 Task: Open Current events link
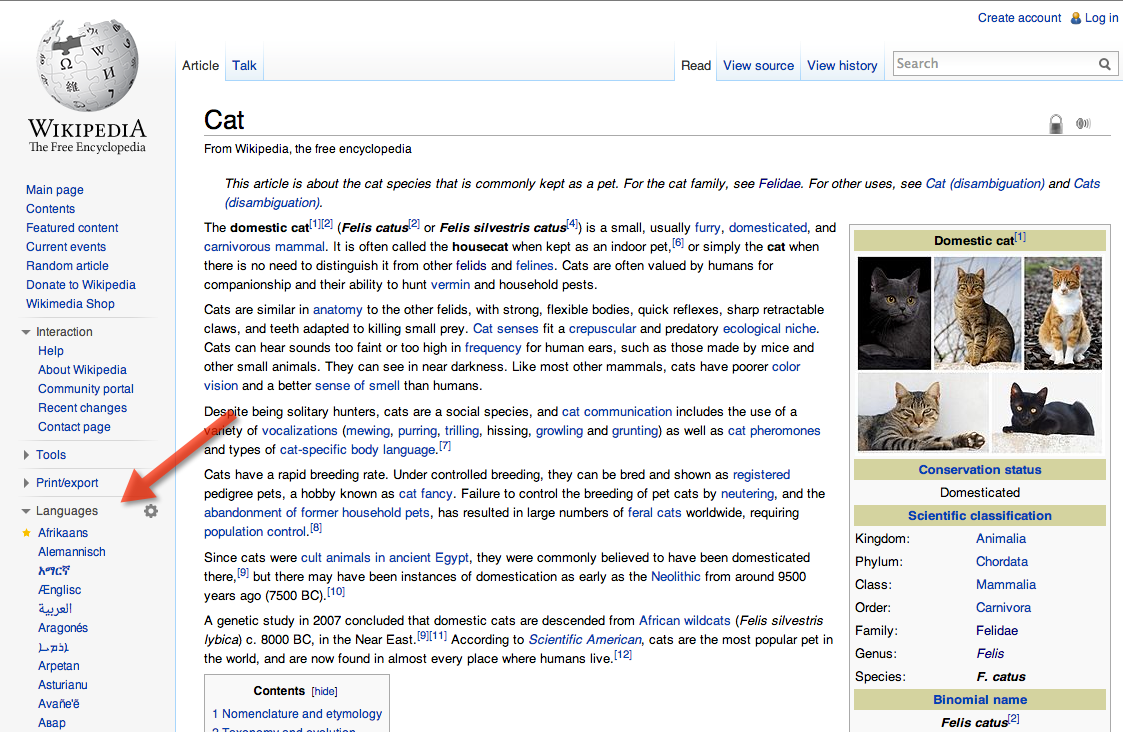[66, 246]
